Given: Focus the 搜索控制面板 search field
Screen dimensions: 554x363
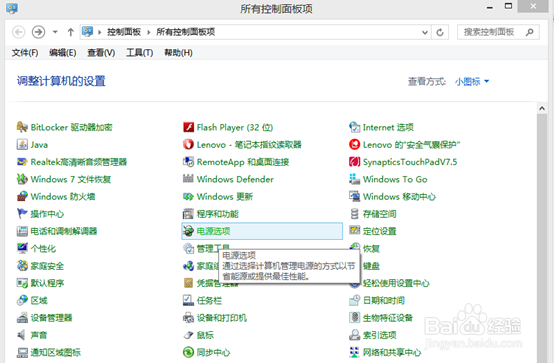Looking at the screenshot, I should (x=498, y=32).
